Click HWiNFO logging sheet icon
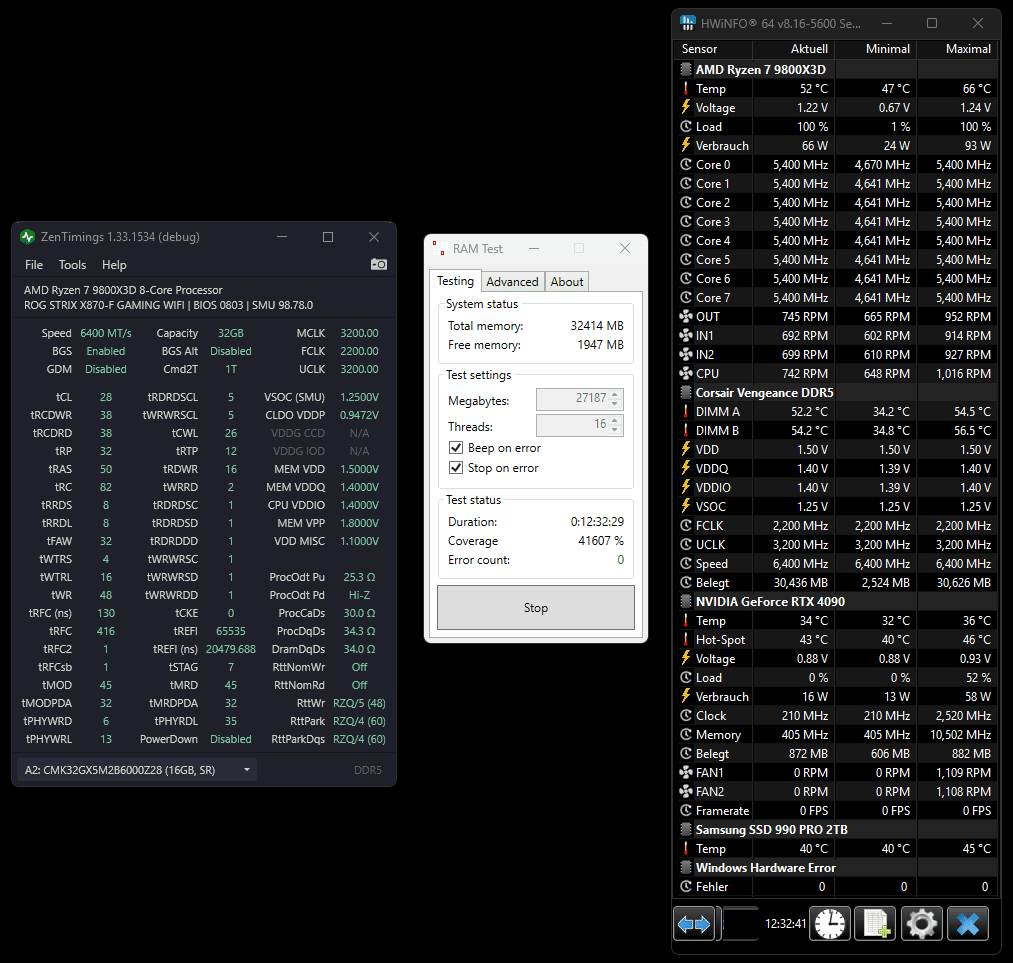The height and width of the screenshot is (963, 1013). pos(875,924)
